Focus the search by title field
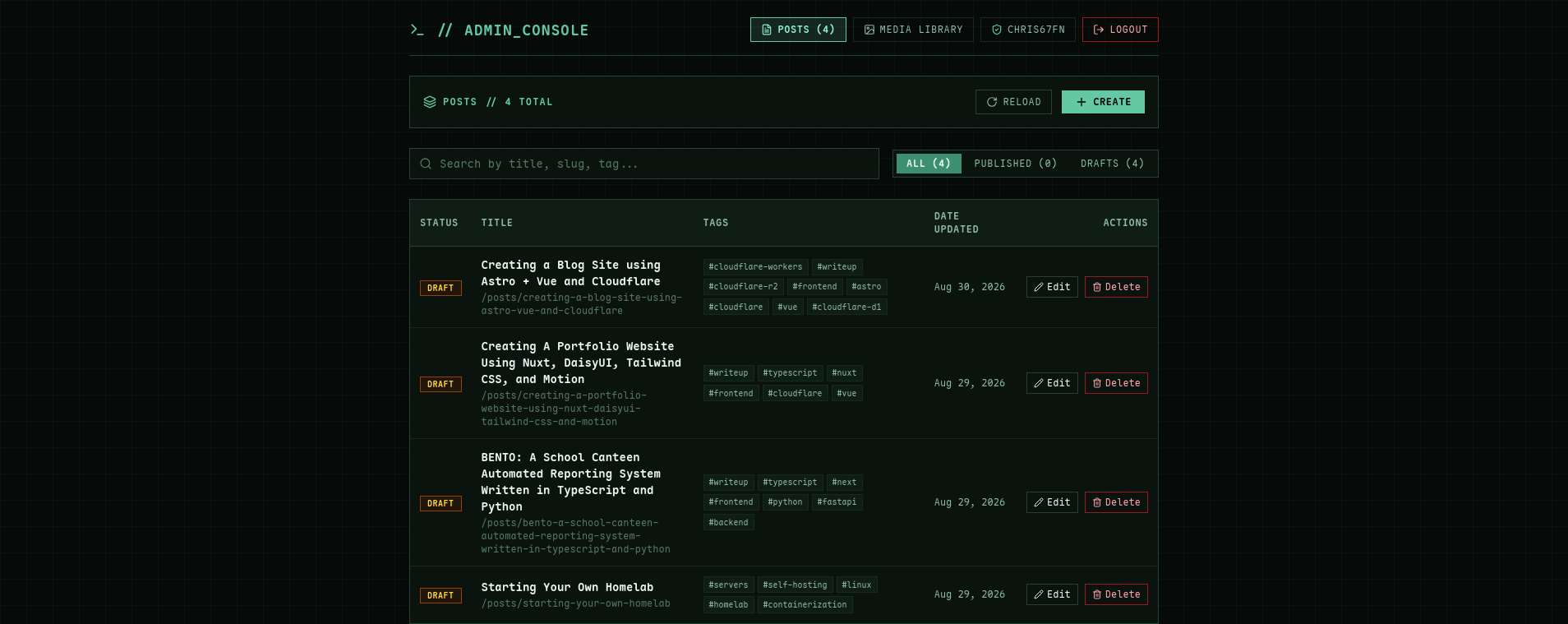 point(644,164)
